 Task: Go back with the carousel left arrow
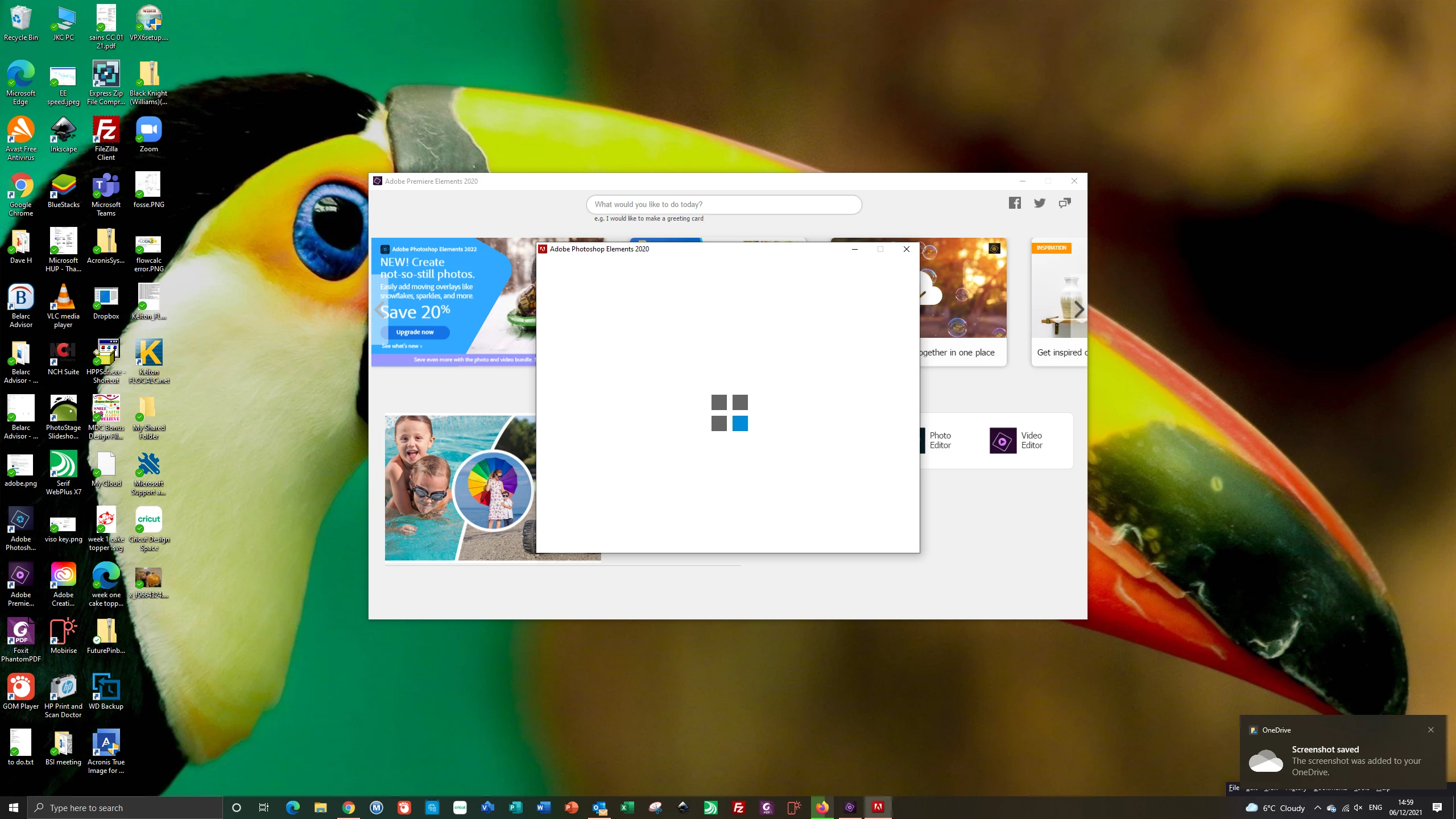[380, 309]
